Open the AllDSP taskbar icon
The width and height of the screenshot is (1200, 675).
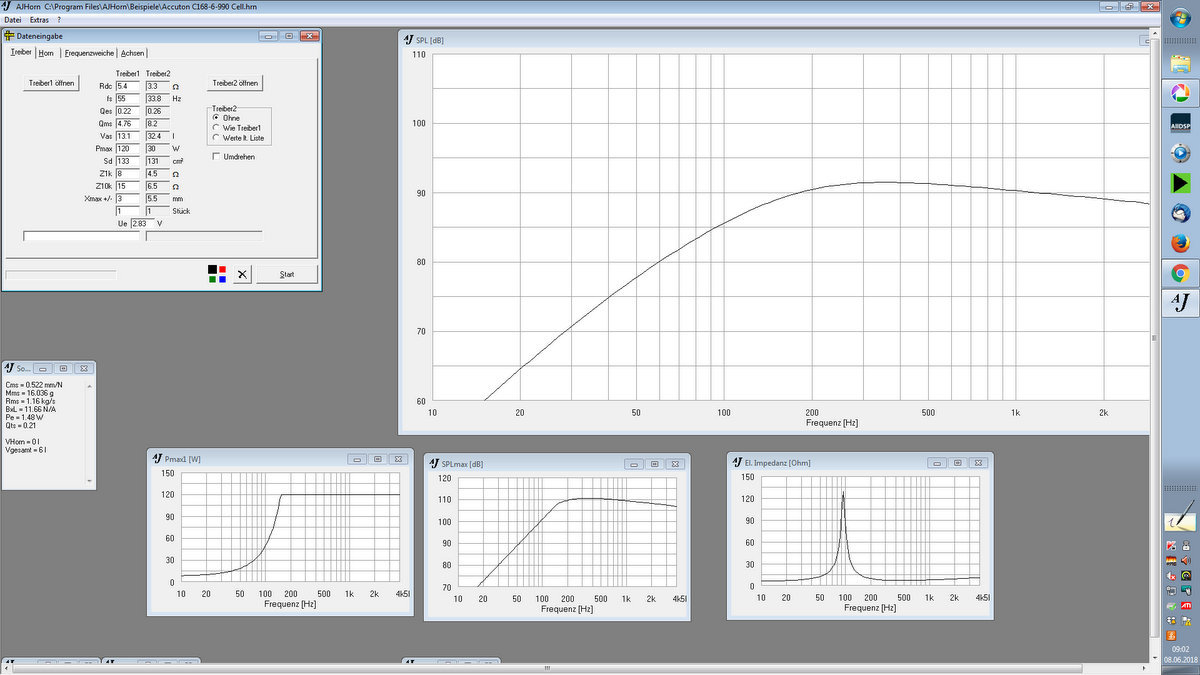1179,123
